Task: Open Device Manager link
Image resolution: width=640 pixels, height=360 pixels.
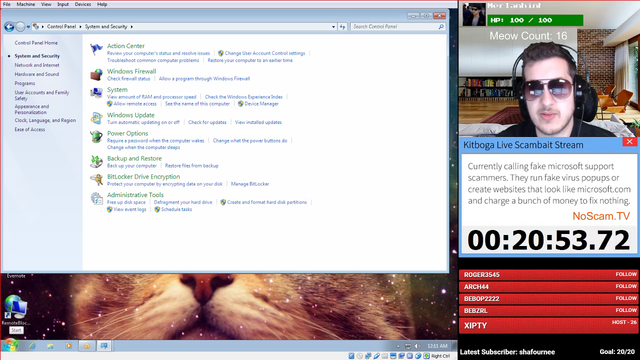Action: click(262, 104)
